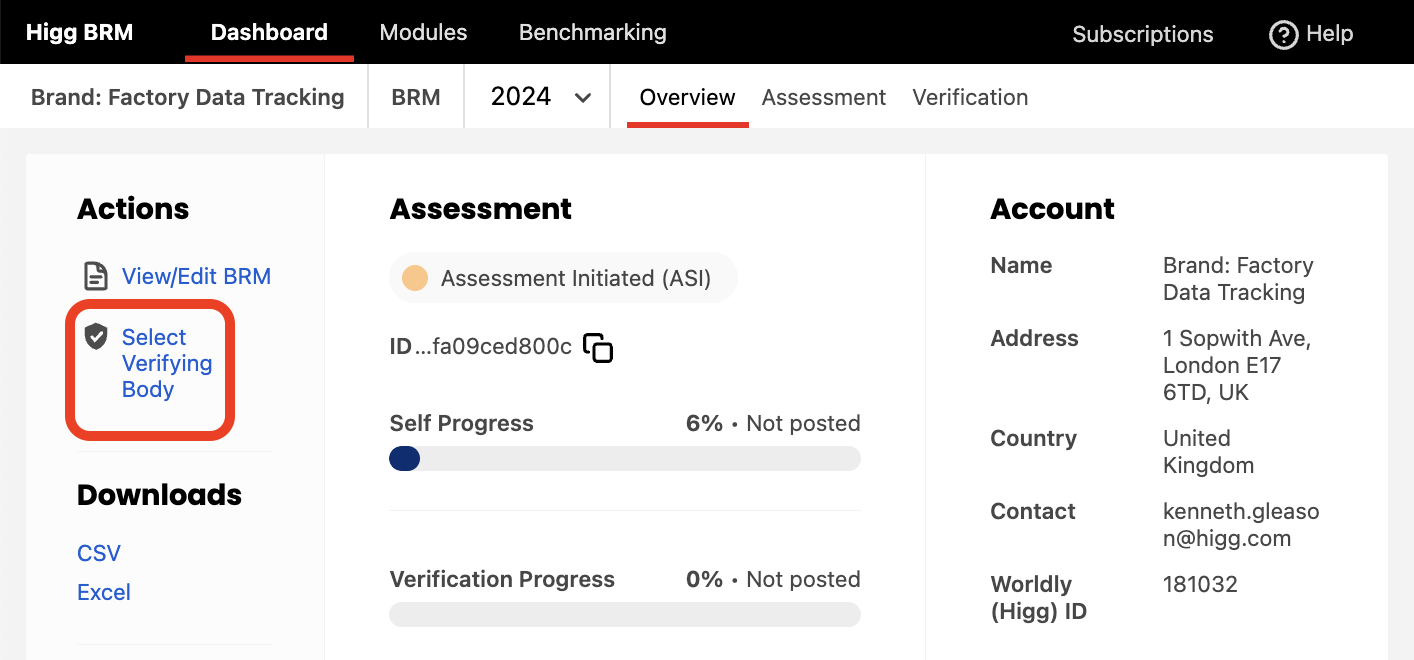
Task: Go to the Dashboard tab
Action: click(x=269, y=32)
